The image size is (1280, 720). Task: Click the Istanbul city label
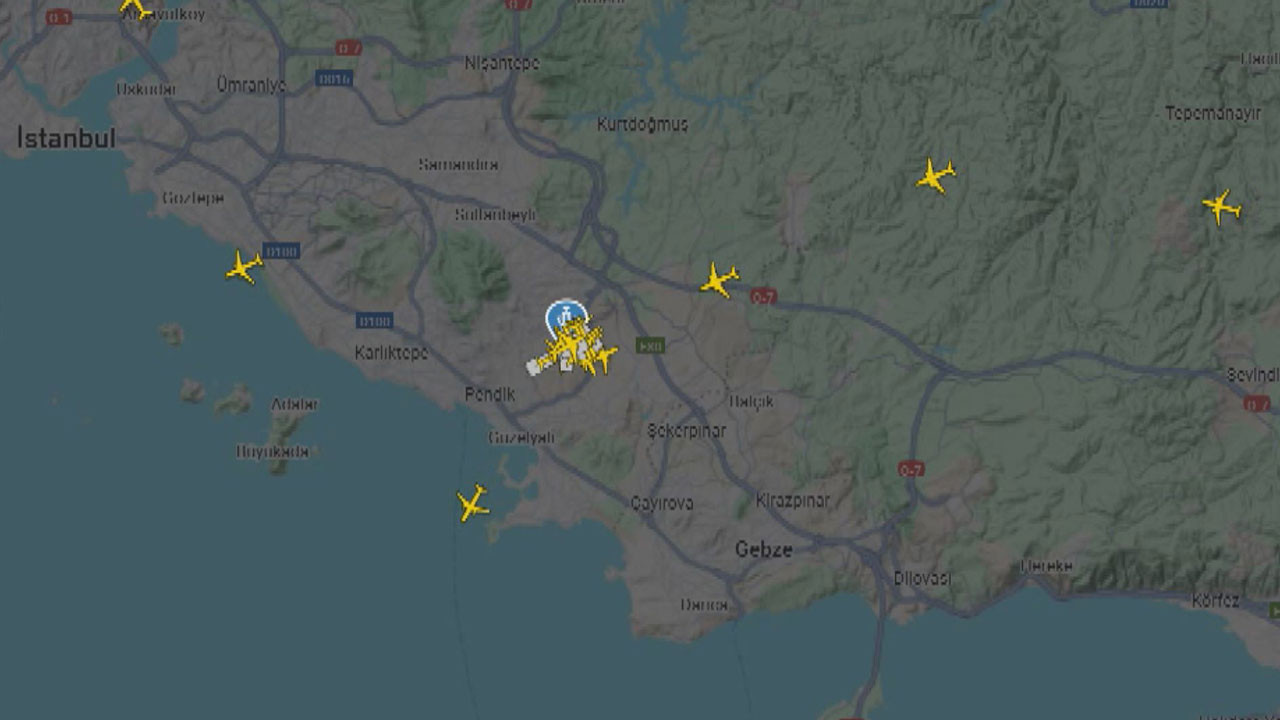click(x=66, y=138)
